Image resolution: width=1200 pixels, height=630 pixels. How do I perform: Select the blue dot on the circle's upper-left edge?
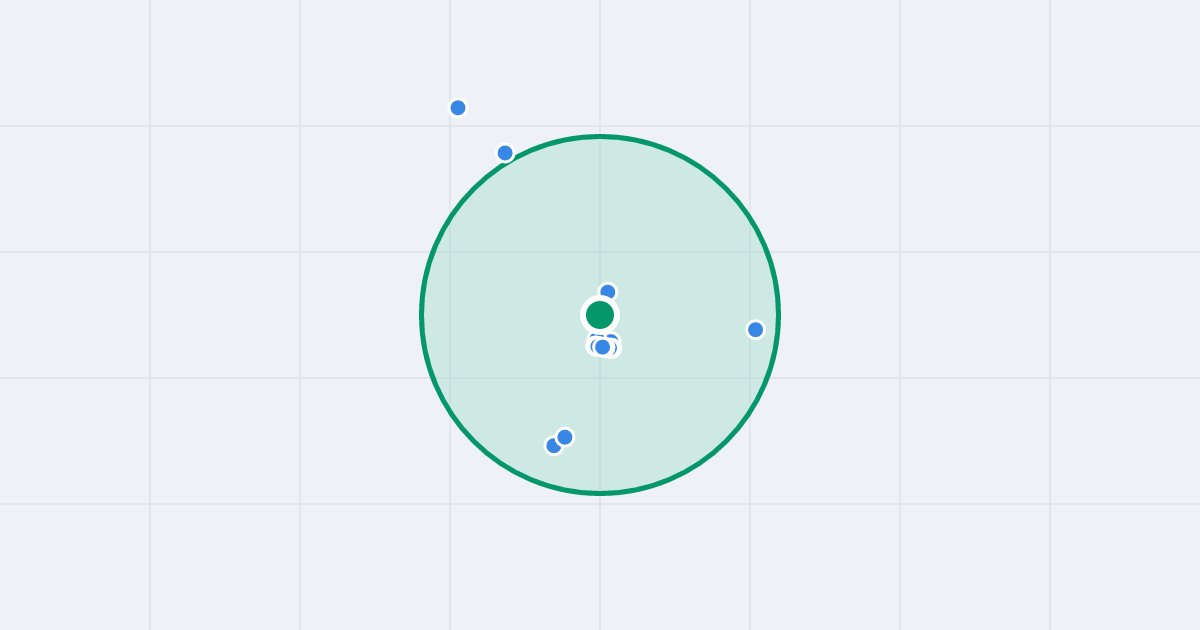[x=505, y=153]
